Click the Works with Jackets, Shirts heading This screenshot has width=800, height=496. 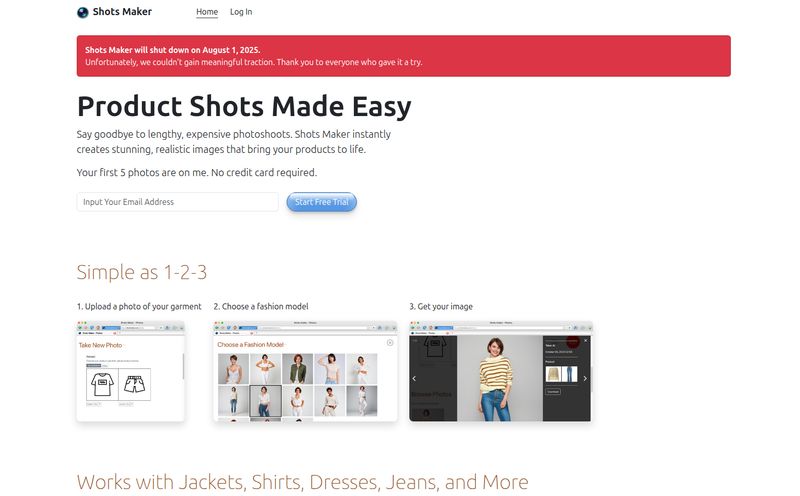[303, 482]
